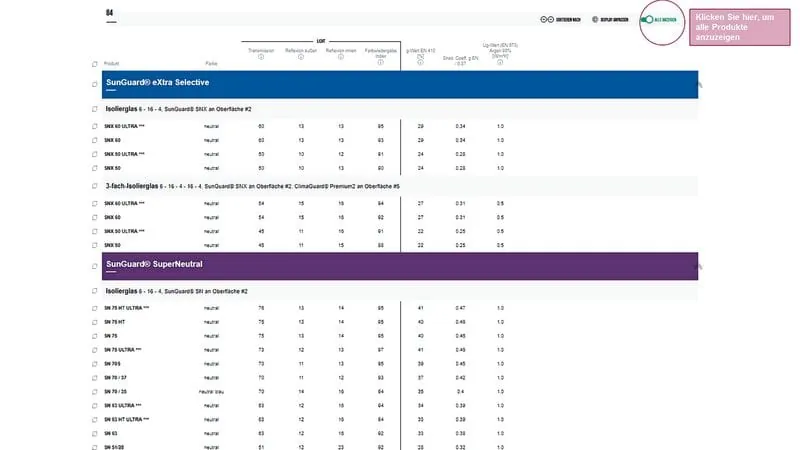The width and height of the screenshot is (800, 450).
Task: Check the box for SNX 60 ULTRA under Isolierglas
Action: pos(93,127)
